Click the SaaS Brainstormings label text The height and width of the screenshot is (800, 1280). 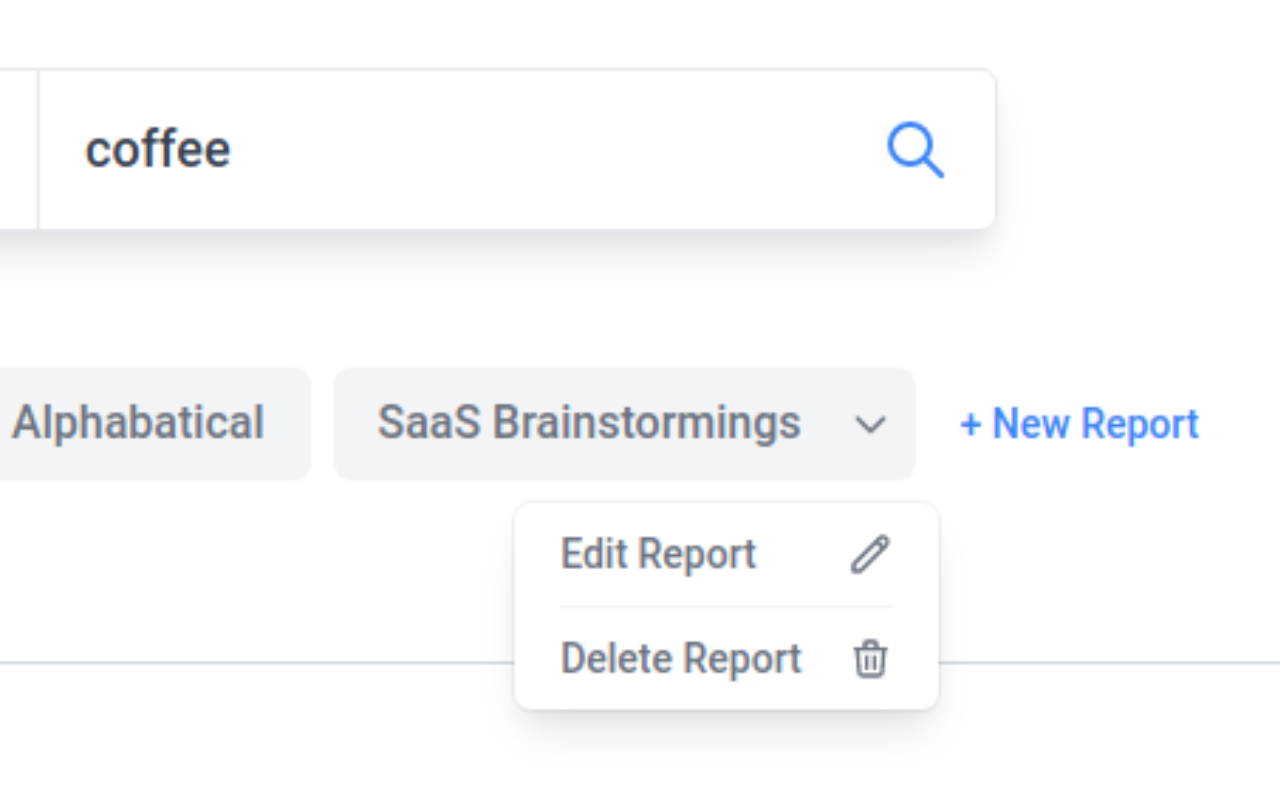coord(588,423)
